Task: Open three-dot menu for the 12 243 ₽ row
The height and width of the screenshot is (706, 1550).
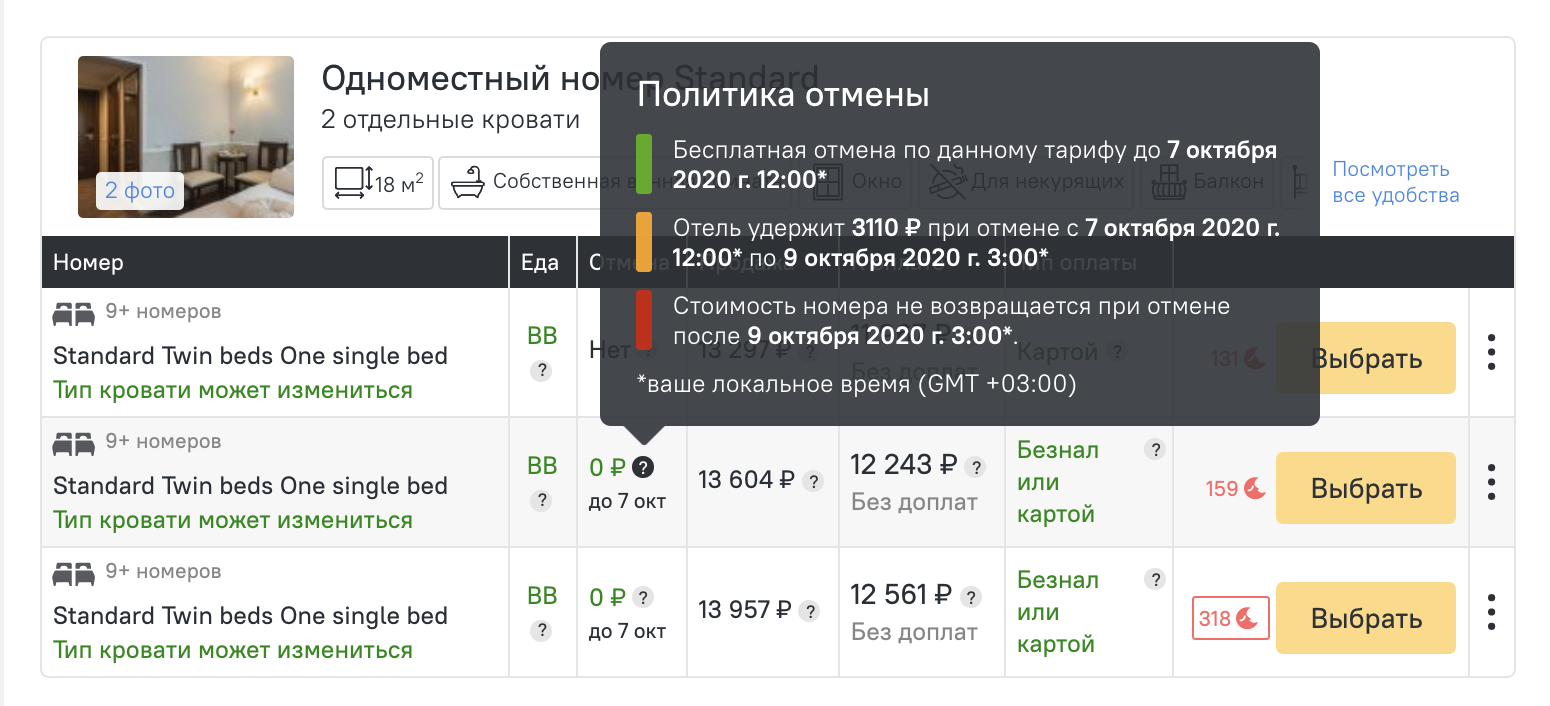Action: pos(1491,482)
